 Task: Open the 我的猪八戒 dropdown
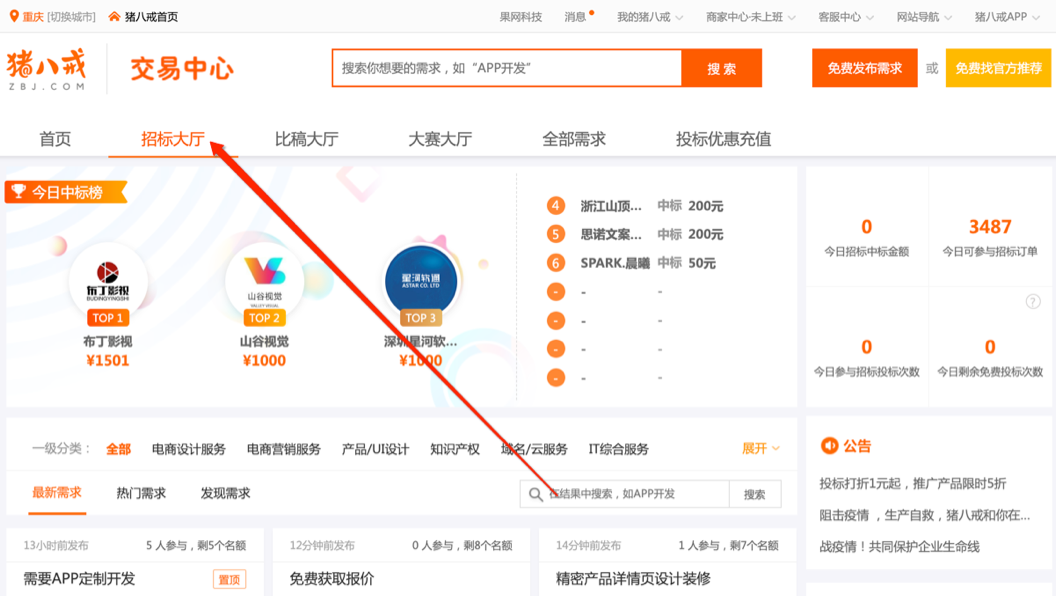(x=650, y=17)
